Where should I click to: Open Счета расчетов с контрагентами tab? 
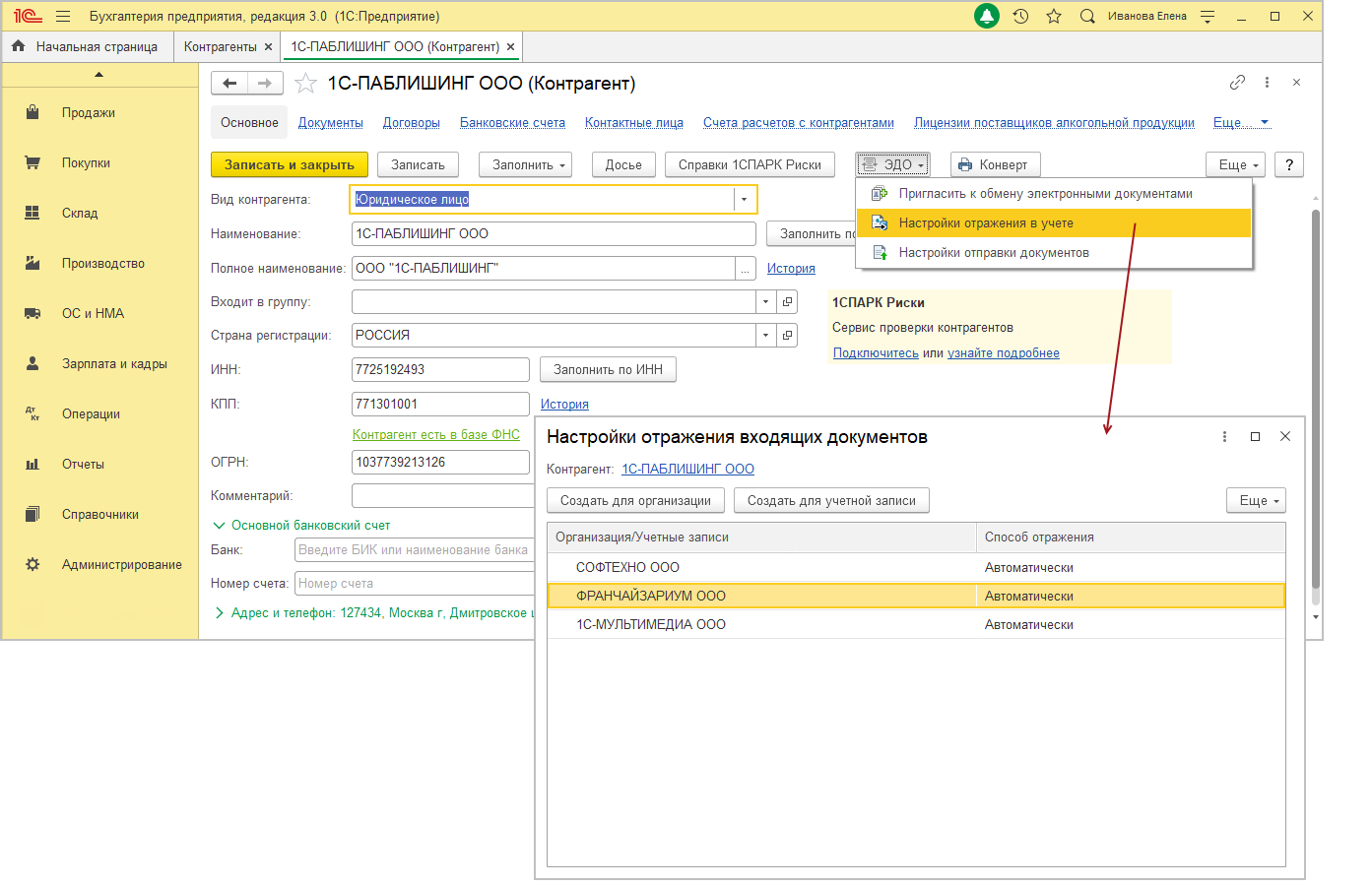799,123
